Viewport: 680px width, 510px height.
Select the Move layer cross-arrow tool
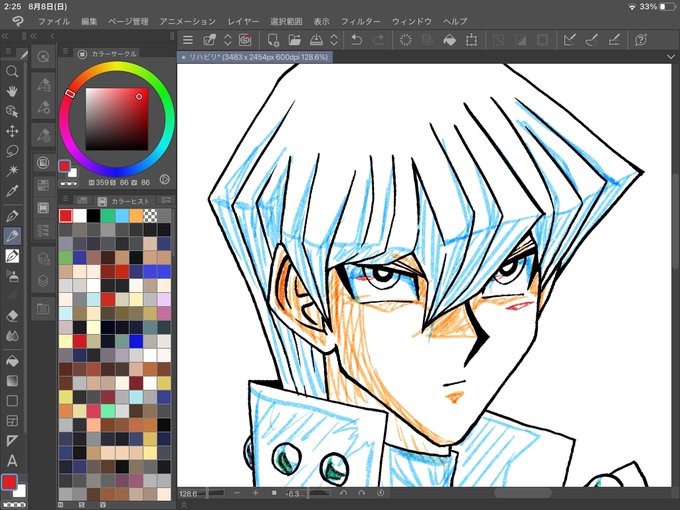tap(12, 131)
